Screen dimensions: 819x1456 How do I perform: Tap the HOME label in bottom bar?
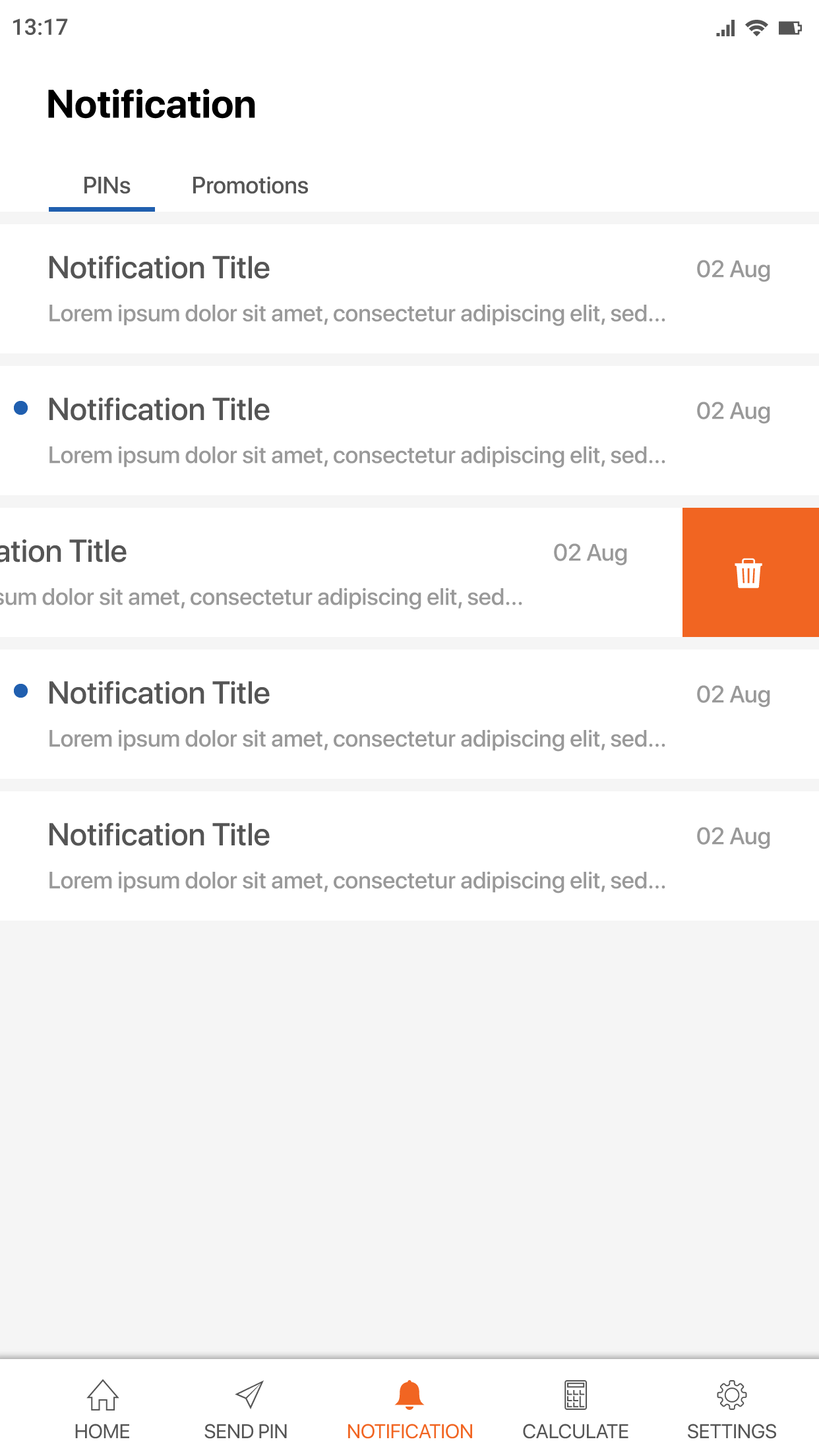(x=102, y=1432)
